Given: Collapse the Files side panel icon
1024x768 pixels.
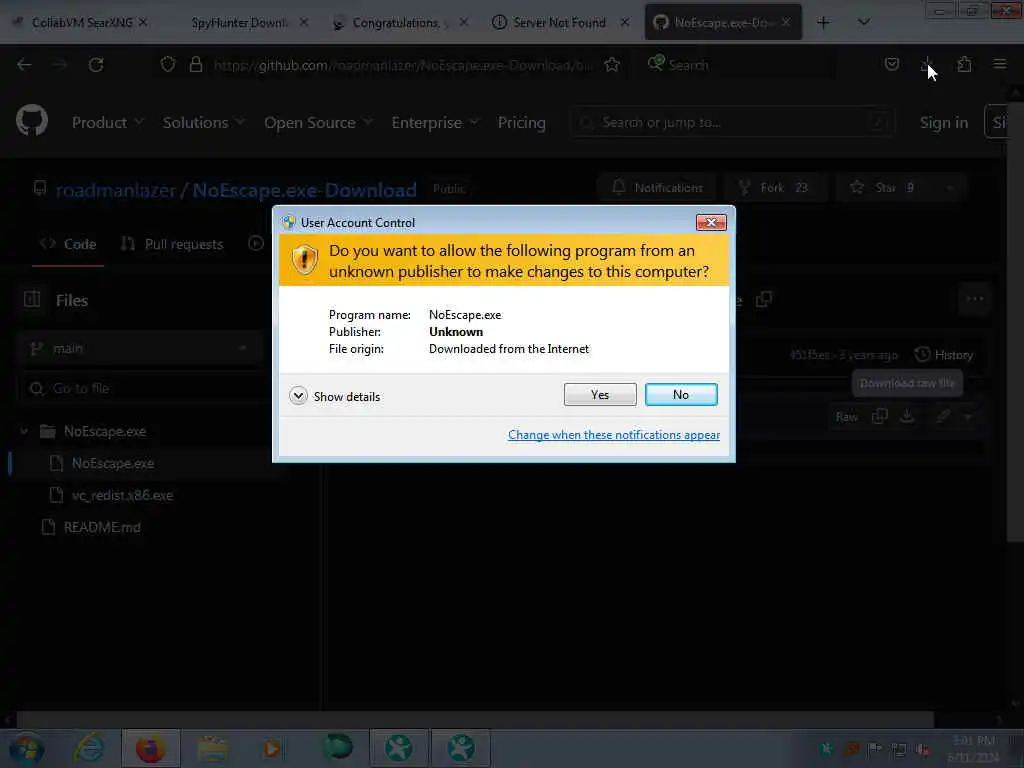Looking at the screenshot, I should (31, 299).
